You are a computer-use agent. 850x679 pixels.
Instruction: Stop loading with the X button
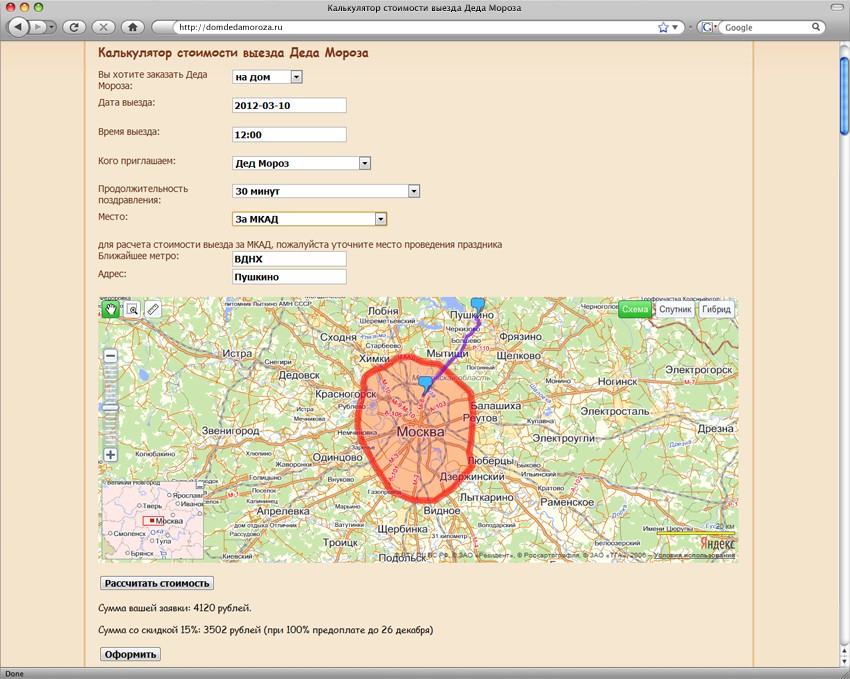[x=103, y=27]
